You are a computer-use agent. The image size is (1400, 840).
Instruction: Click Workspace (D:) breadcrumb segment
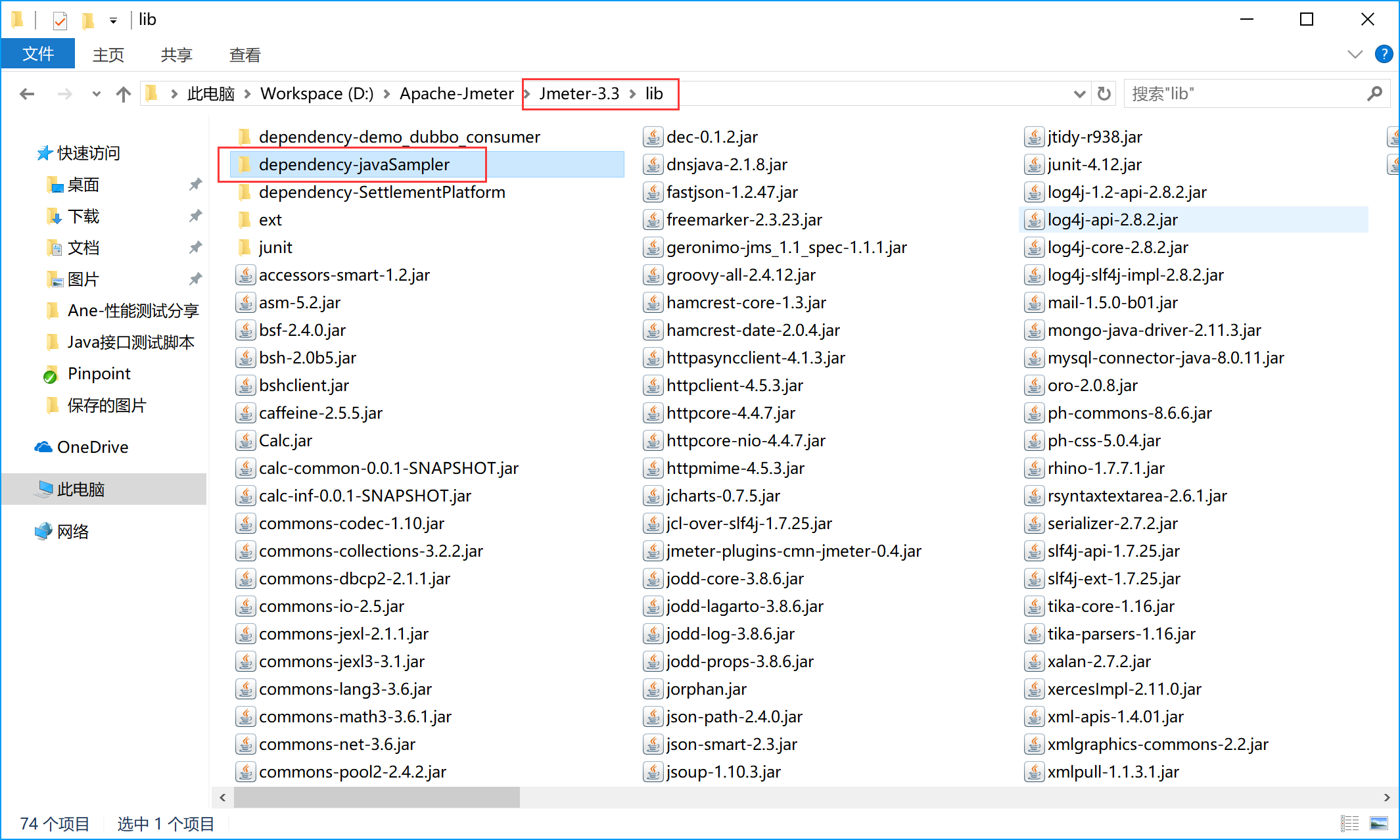coord(317,94)
